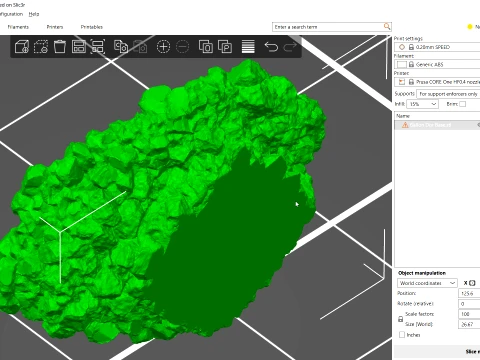Click the Size field showing 26.67

click(469, 324)
